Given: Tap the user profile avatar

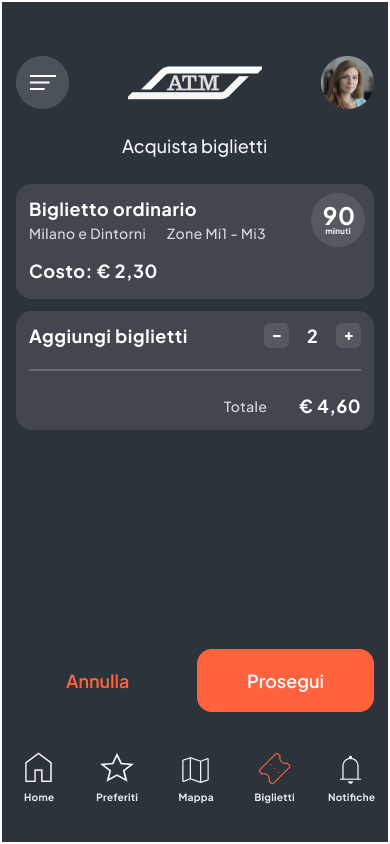Looking at the screenshot, I should point(347,82).
